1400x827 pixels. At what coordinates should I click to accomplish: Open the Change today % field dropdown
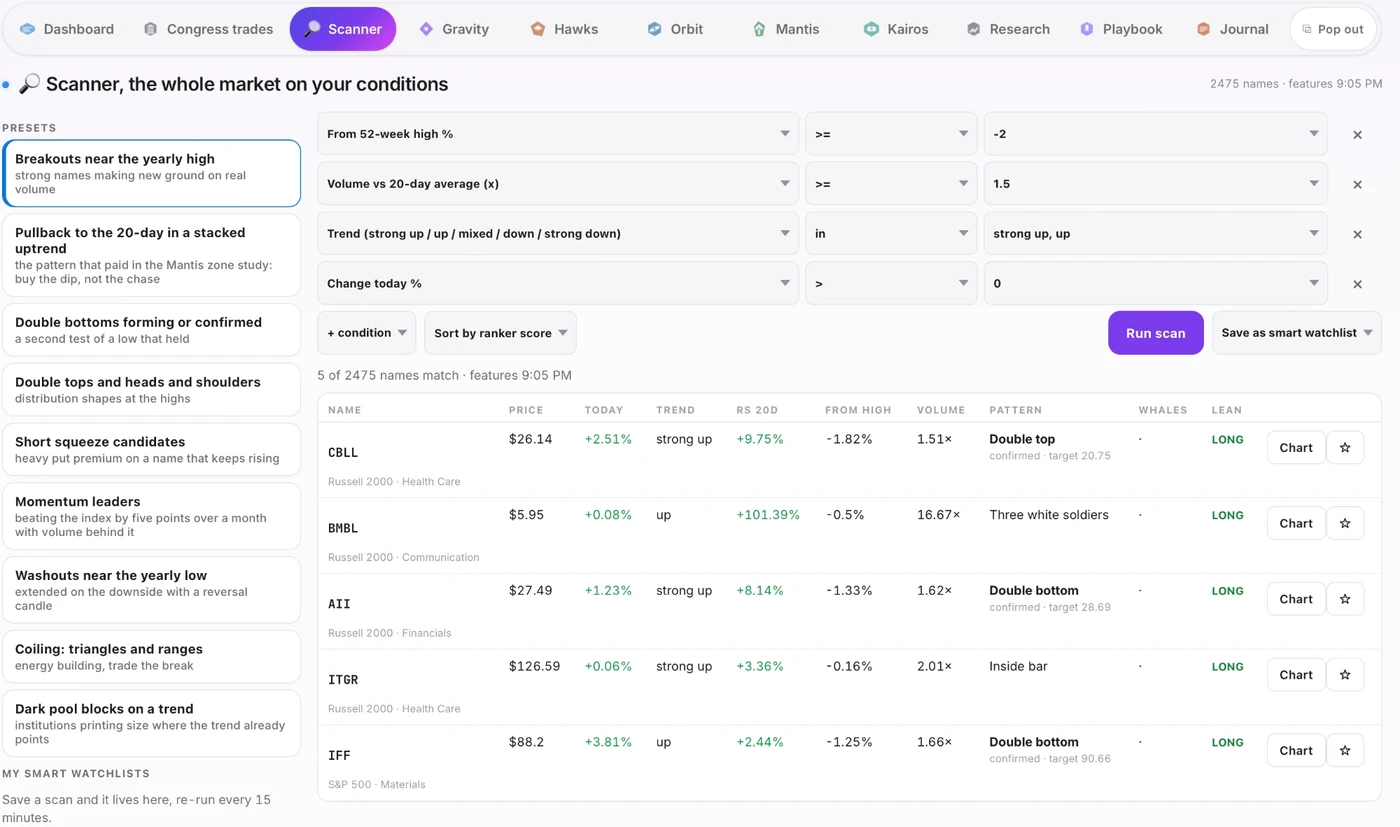(x=558, y=284)
